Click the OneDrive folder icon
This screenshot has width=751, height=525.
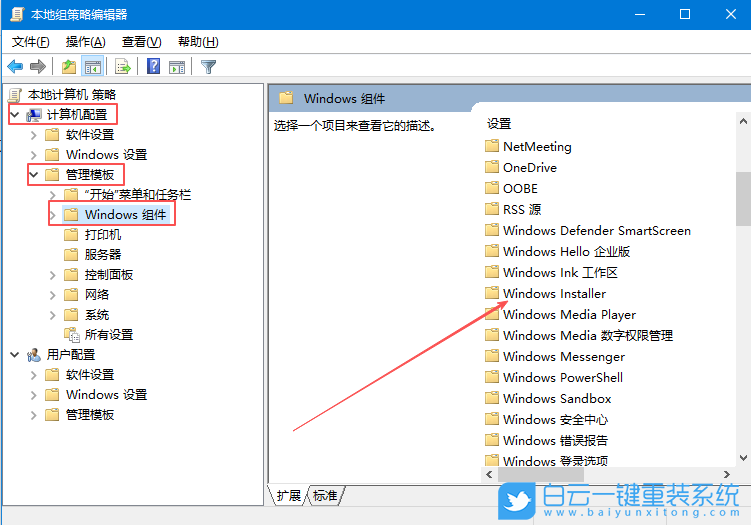pos(492,167)
